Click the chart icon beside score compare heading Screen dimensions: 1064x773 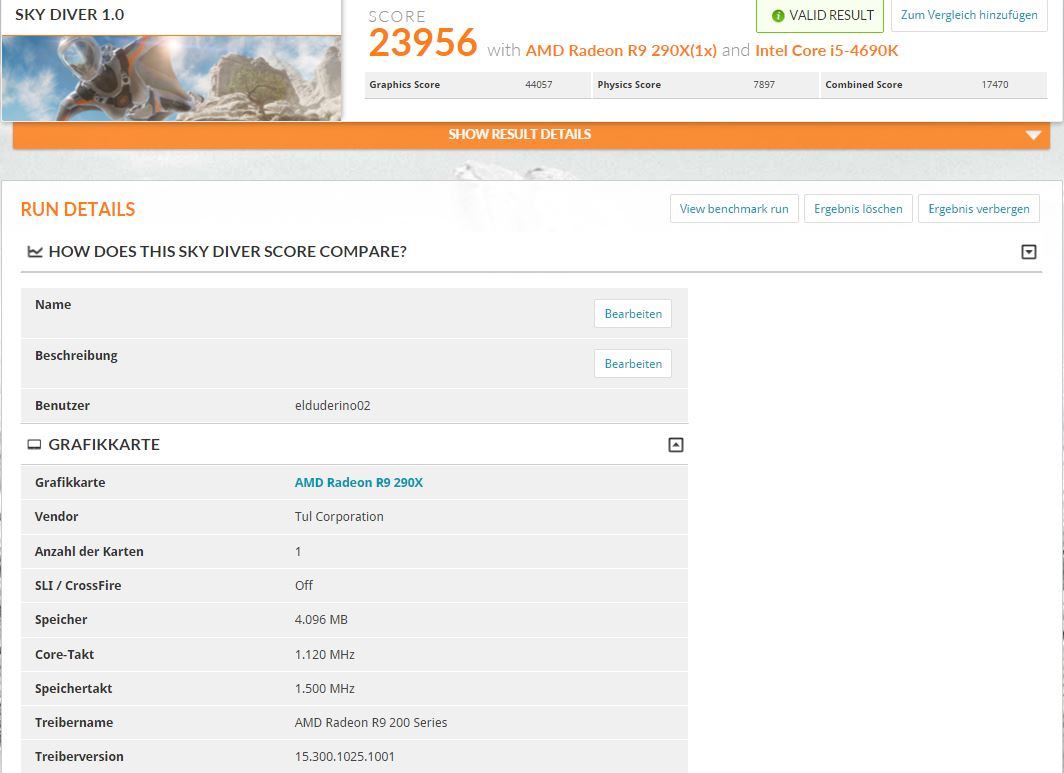coord(35,252)
